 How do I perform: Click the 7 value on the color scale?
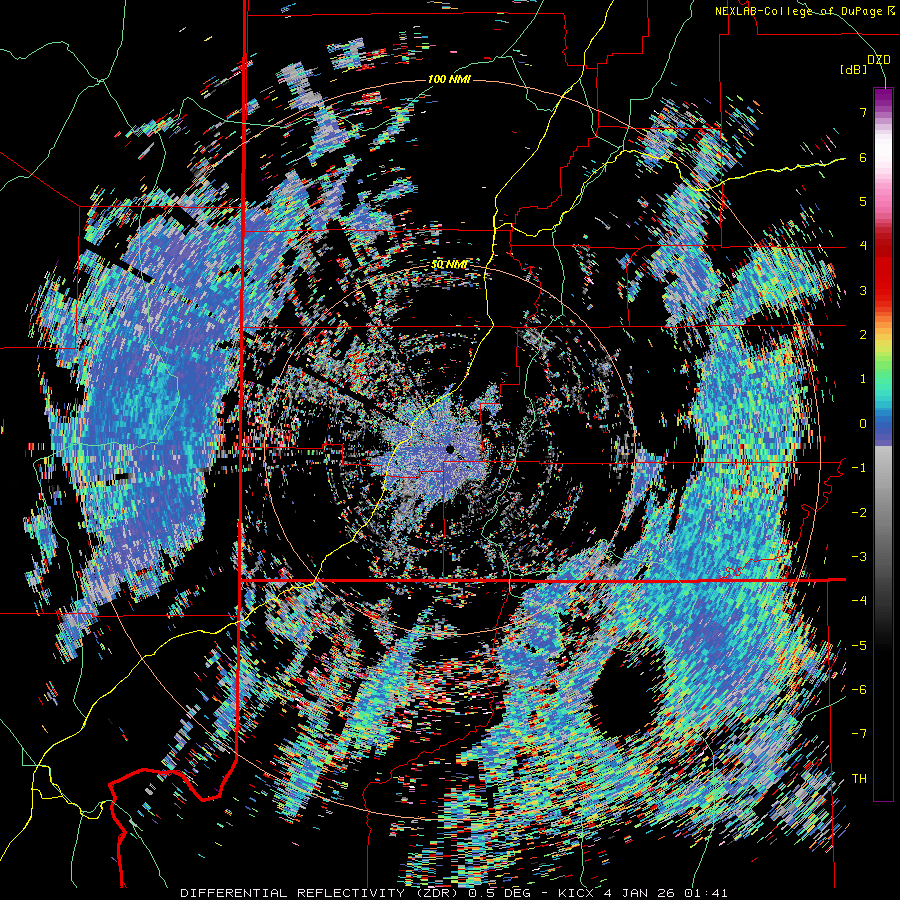[x=863, y=112]
